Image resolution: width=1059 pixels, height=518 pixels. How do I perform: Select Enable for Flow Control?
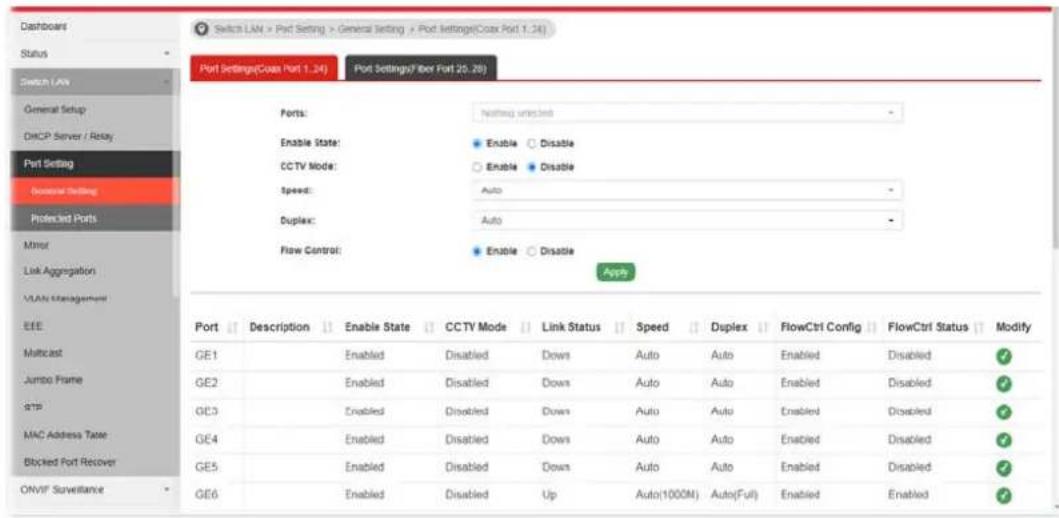click(x=477, y=251)
